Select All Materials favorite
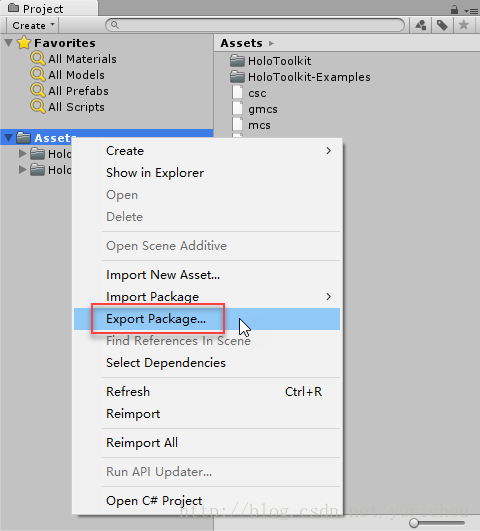The width and height of the screenshot is (480, 531). [x=82, y=59]
